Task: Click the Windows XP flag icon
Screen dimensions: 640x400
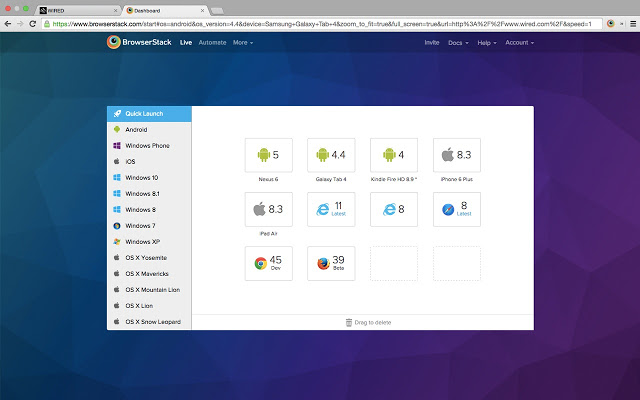Action: tap(117, 242)
